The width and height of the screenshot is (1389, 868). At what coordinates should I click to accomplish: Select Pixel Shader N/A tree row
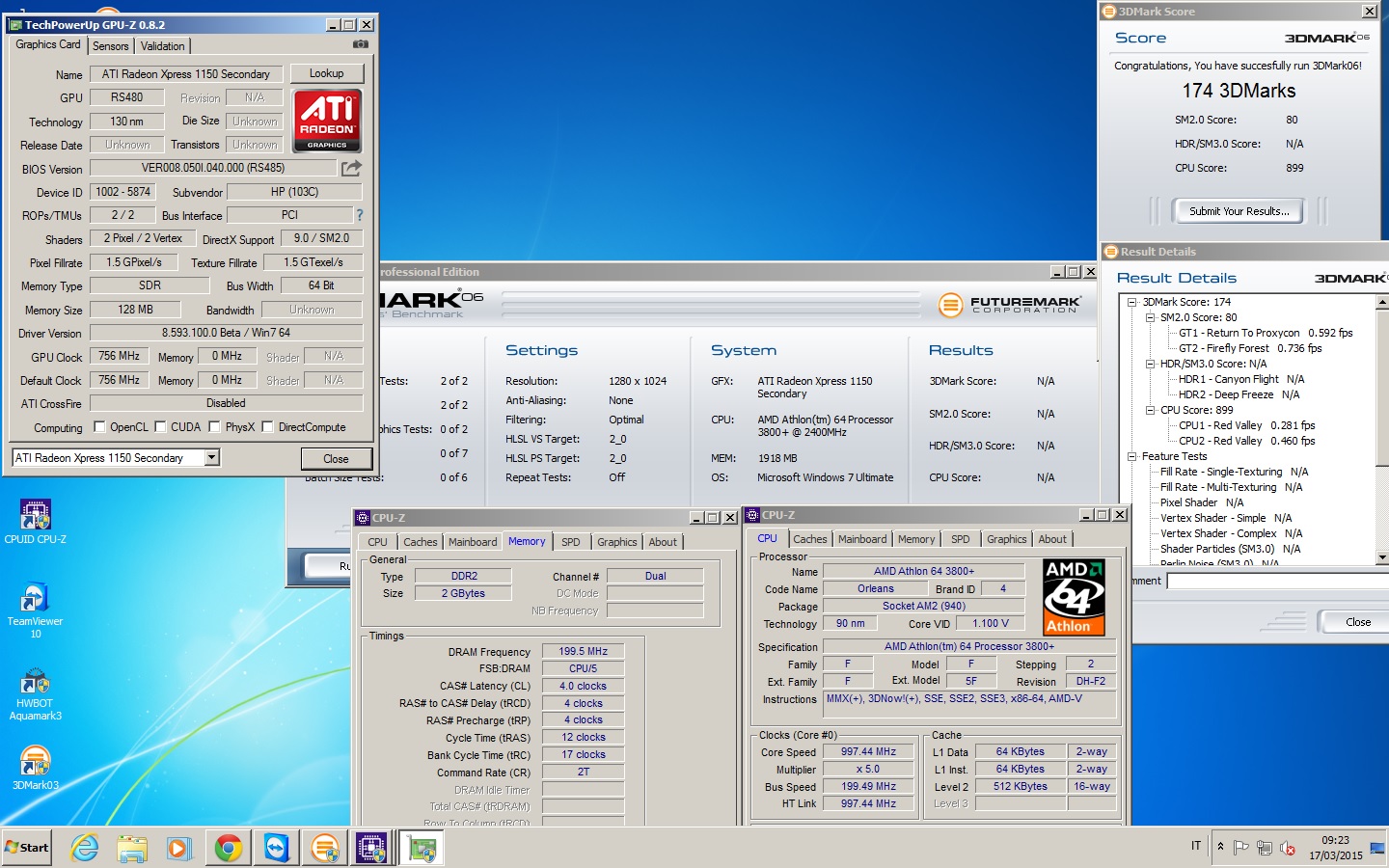click(x=1202, y=502)
